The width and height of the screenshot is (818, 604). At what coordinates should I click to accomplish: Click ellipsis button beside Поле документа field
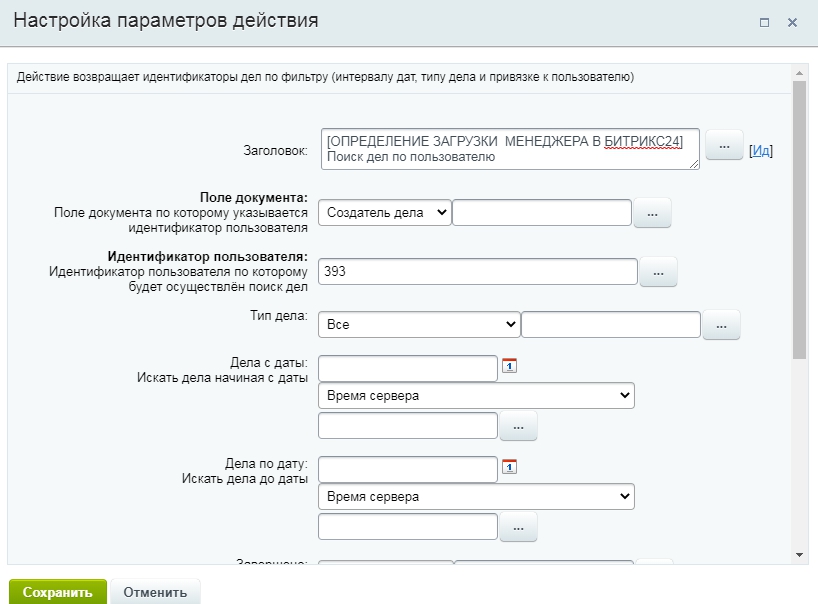(x=651, y=213)
